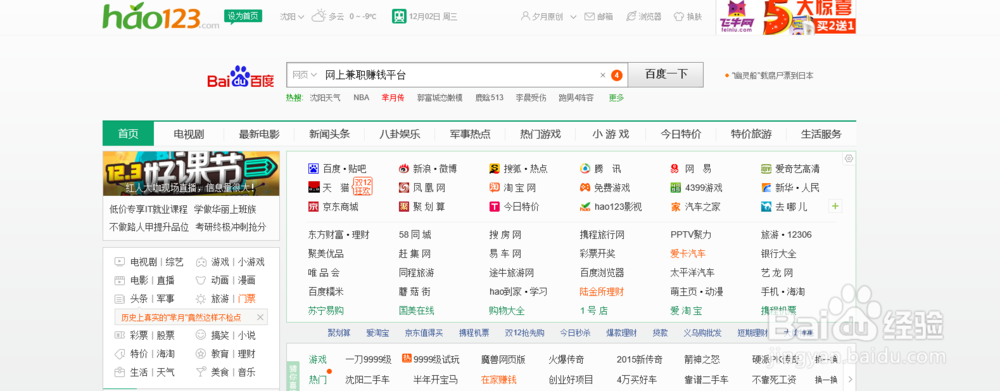This screenshot has height=391, width=1000.
Task: Open 搜狐·热点 icon link
Action: click(x=494, y=169)
